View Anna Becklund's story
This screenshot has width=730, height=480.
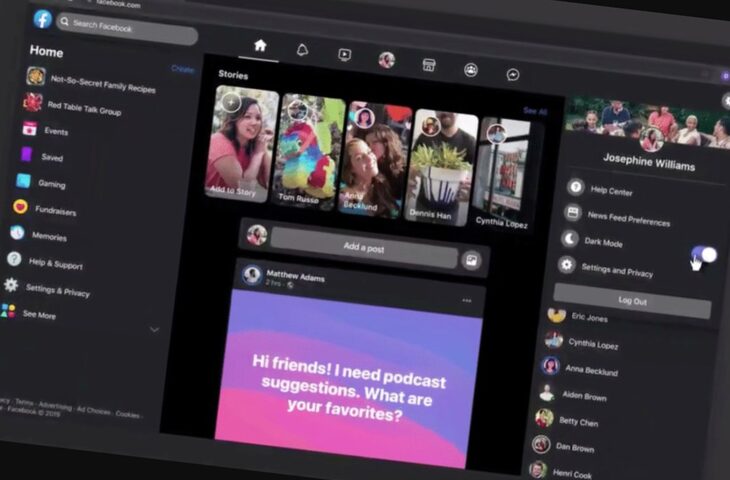pyautogui.click(x=375, y=159)
